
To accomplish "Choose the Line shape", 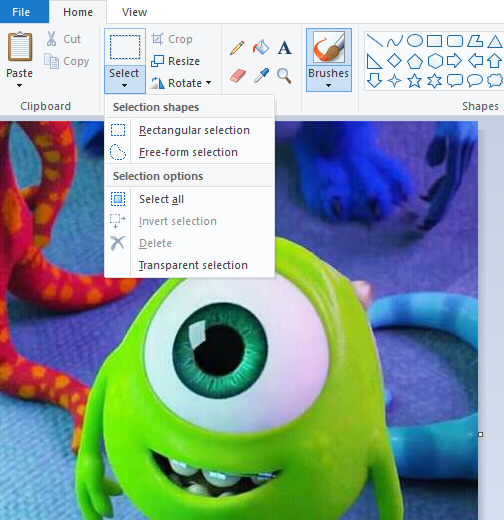I will coord(375,41).
